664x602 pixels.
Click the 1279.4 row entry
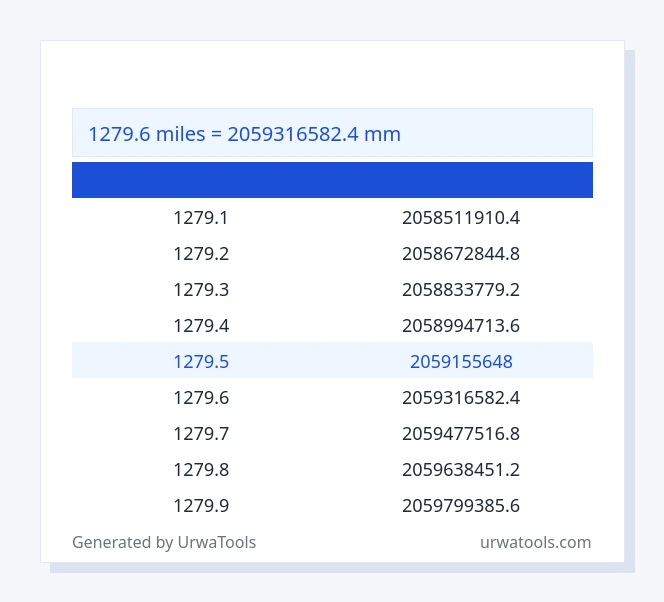point(201,326)
